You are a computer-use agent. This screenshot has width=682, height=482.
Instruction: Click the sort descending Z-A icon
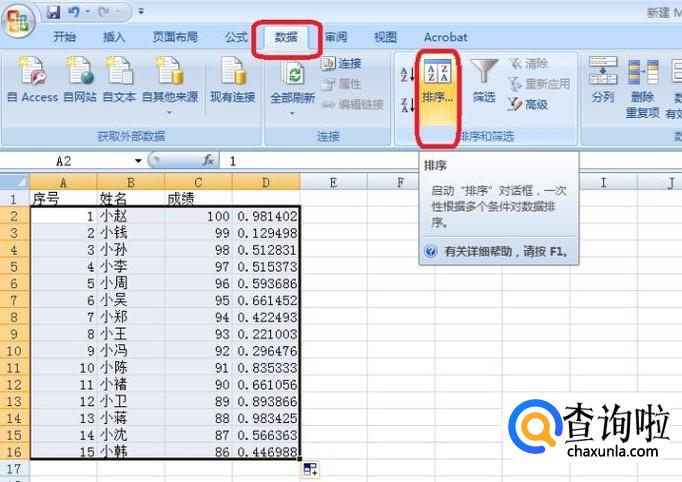pyautogui.click(x=407, y=104)
